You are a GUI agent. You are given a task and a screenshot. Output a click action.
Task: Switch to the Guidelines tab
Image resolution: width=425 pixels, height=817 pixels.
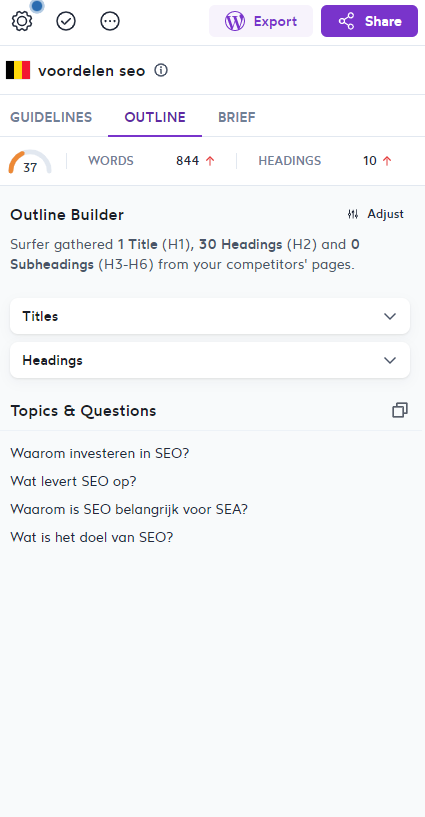(51, 117)
